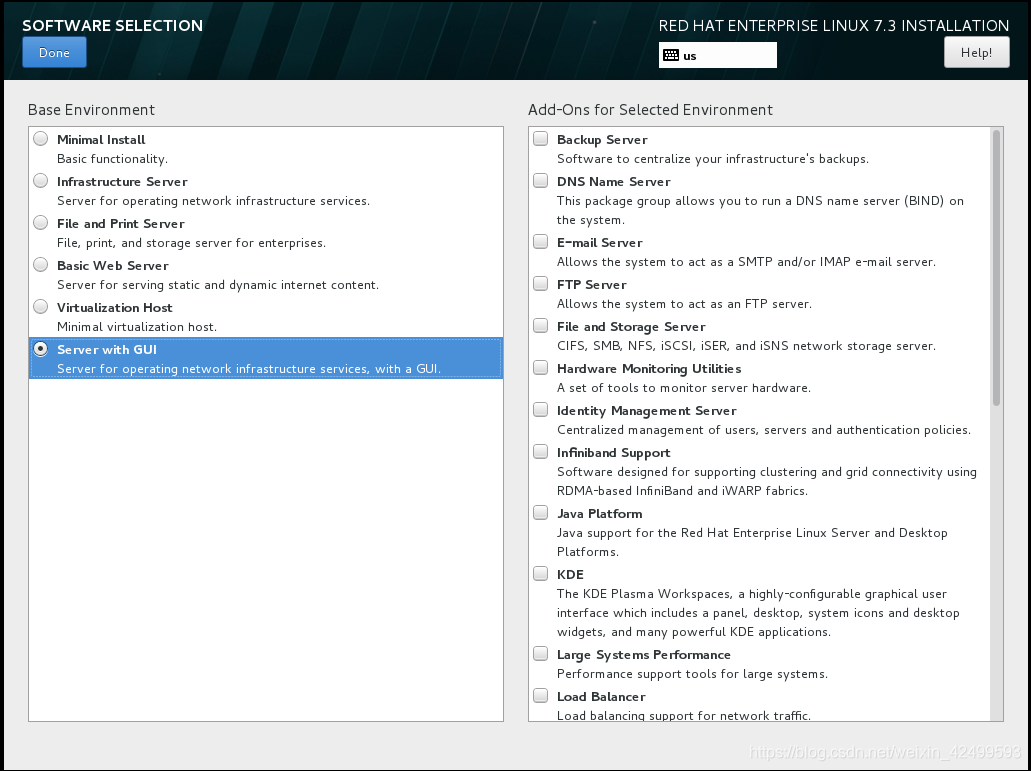Click 'Performance support tools for large systems' text
This screenshot has width=1031, height=771.
[691, 674]
